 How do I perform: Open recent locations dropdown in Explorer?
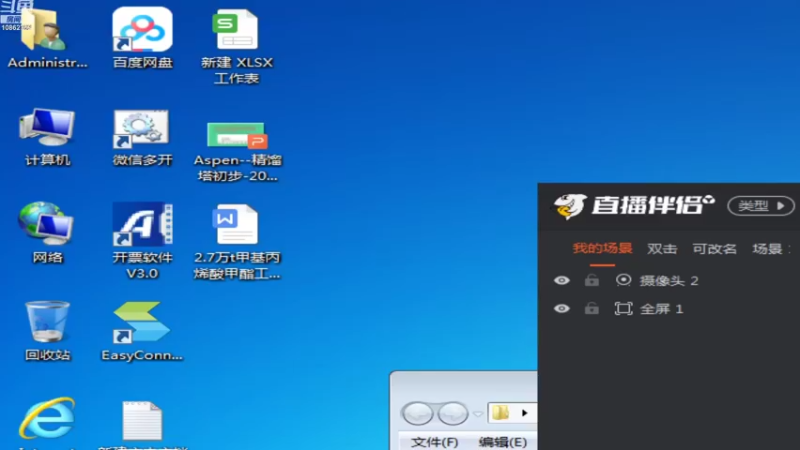coord(478,414)
